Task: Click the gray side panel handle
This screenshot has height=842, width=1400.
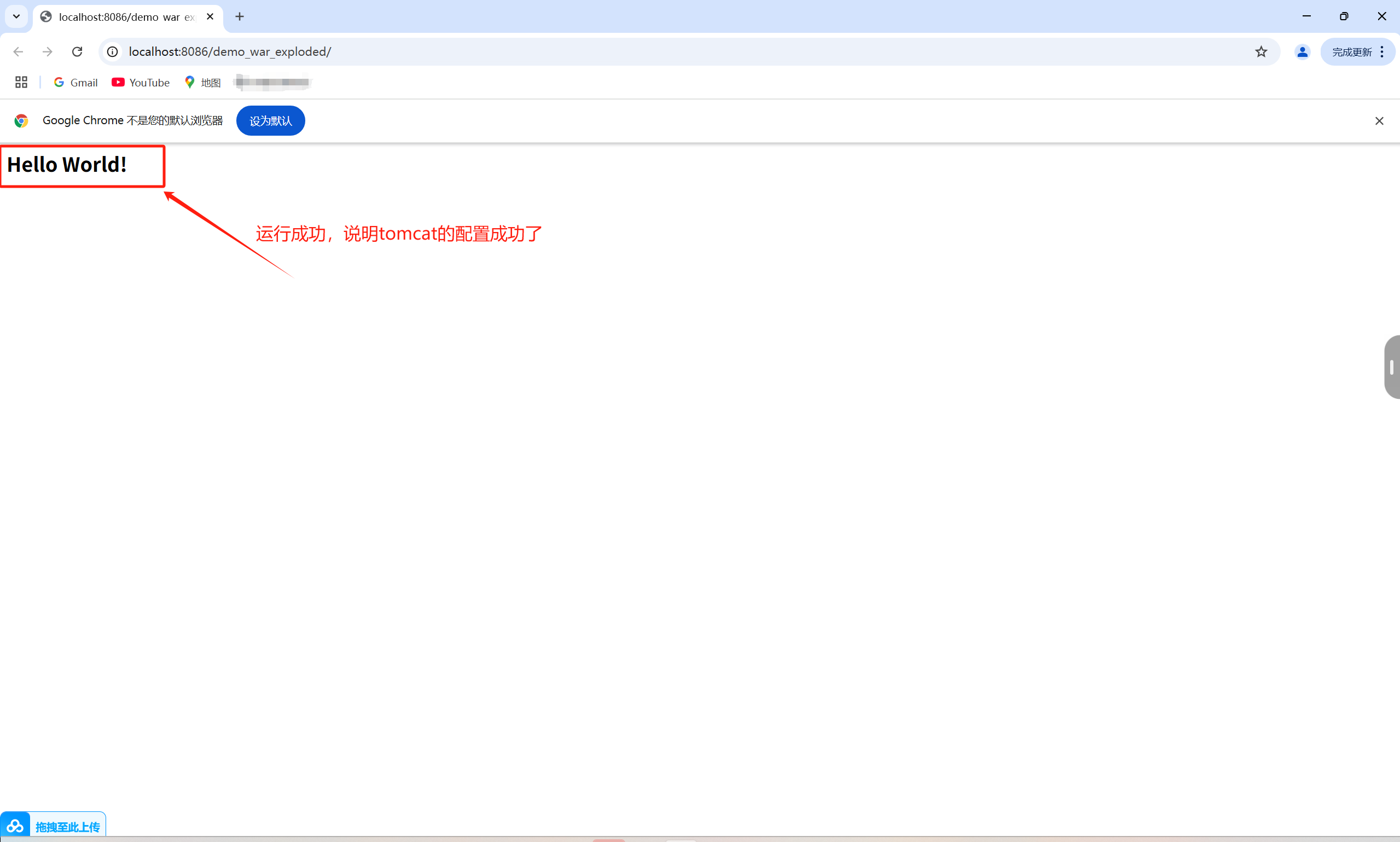Action: (x=1391, y=367)
